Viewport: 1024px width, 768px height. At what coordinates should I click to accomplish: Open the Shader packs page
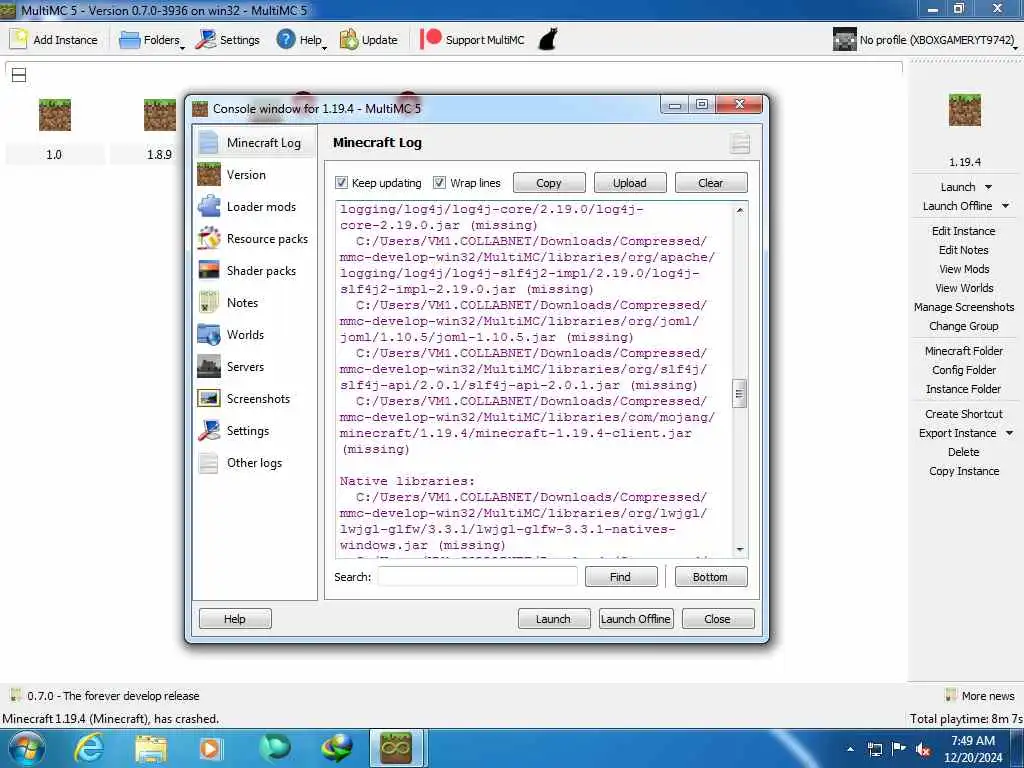click(x=254, y=270)
